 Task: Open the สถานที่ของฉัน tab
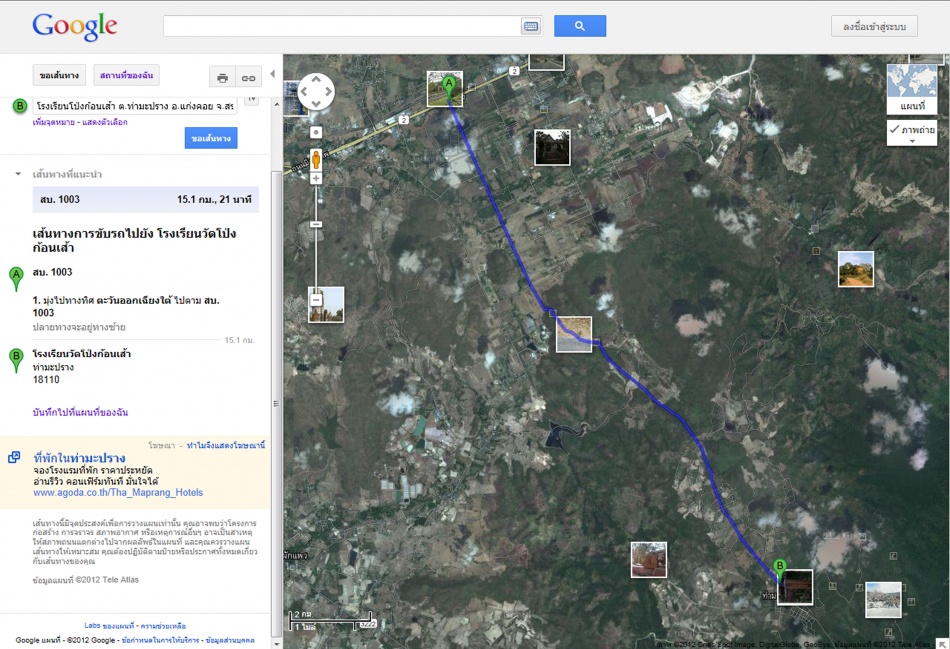click(126, 76)
